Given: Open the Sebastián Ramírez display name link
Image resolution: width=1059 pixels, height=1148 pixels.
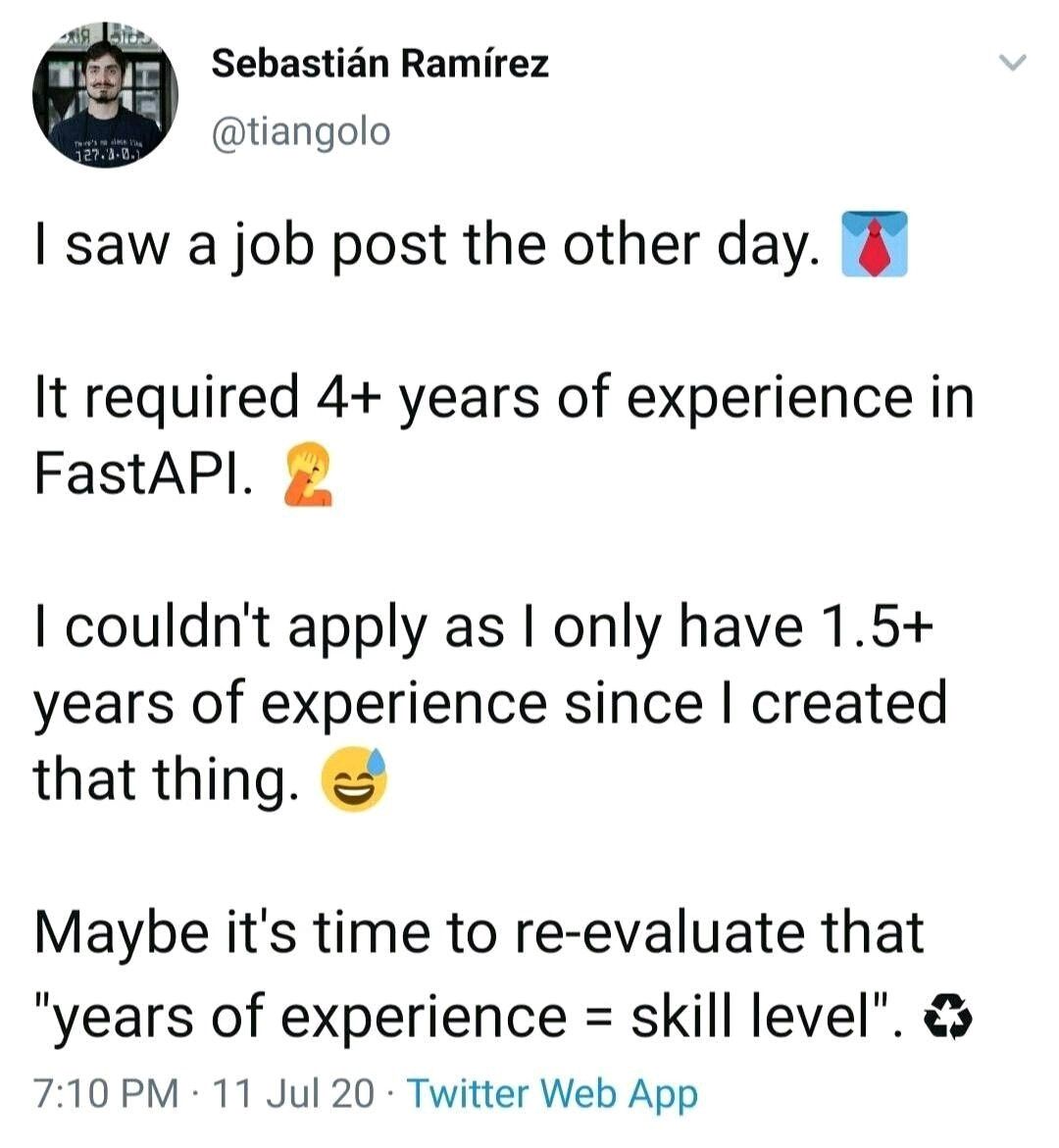Looking at the screenshot, I should [x=379, y=65].
